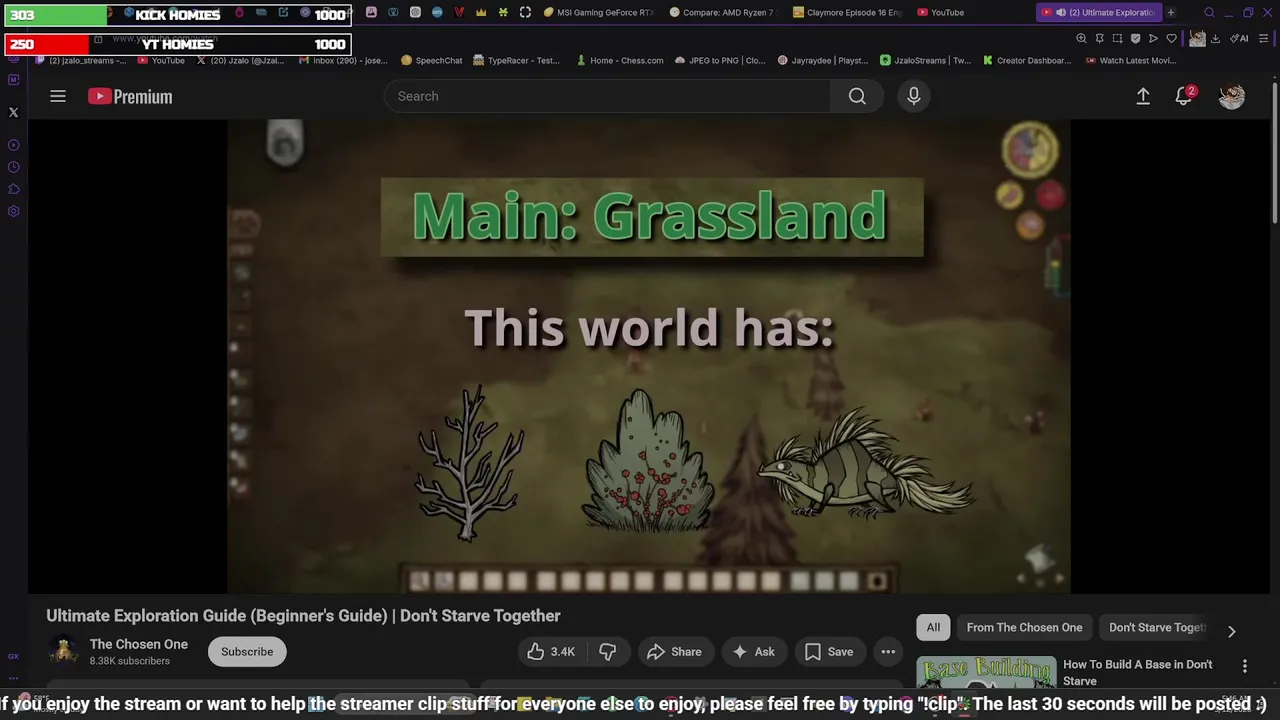Open TypeRacer bookmark
Image resolution: width=1280 pixels, height=720 pixels.
[x=517, y=61]
